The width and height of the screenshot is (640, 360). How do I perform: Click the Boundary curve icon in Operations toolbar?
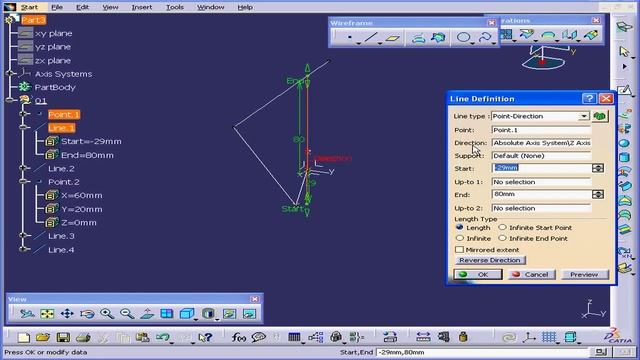coord(548,35)
